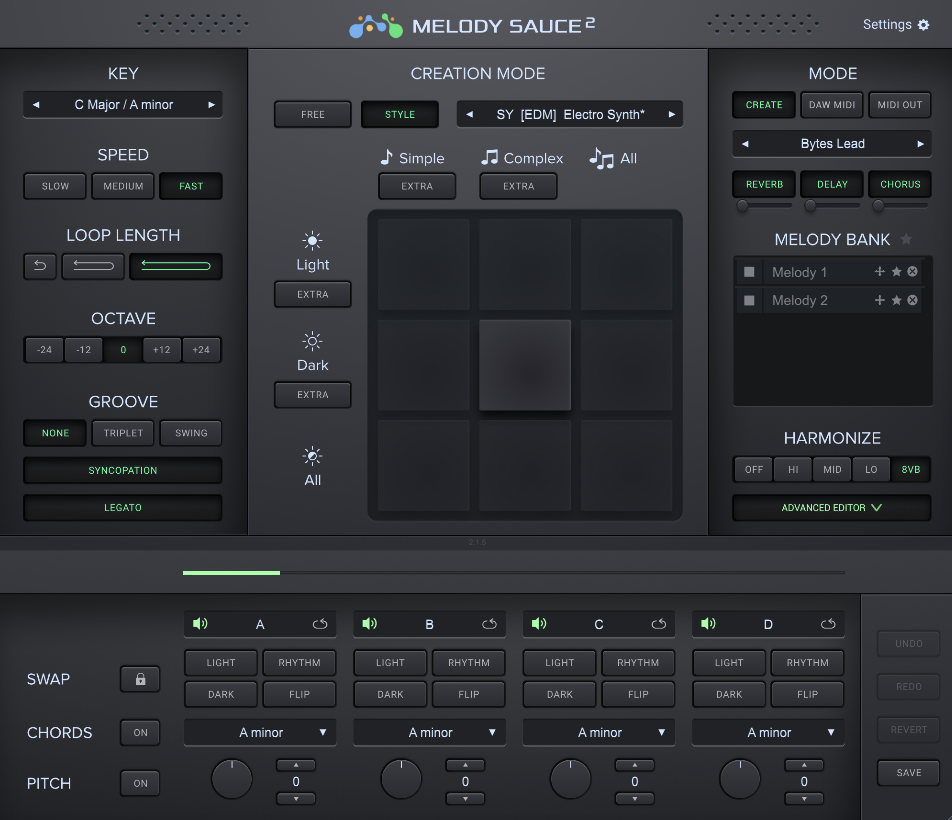Toggle the Swap lock icon

[140, 679]
